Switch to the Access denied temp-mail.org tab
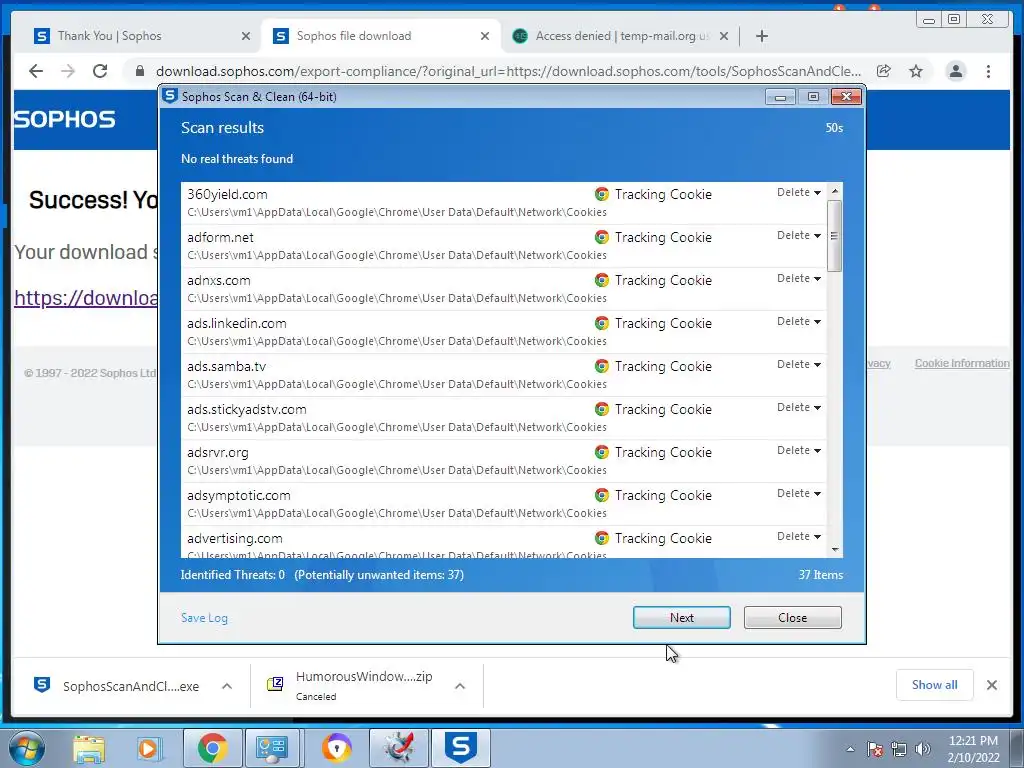The width and height of the screenshot is (1024, 768). 621,36
